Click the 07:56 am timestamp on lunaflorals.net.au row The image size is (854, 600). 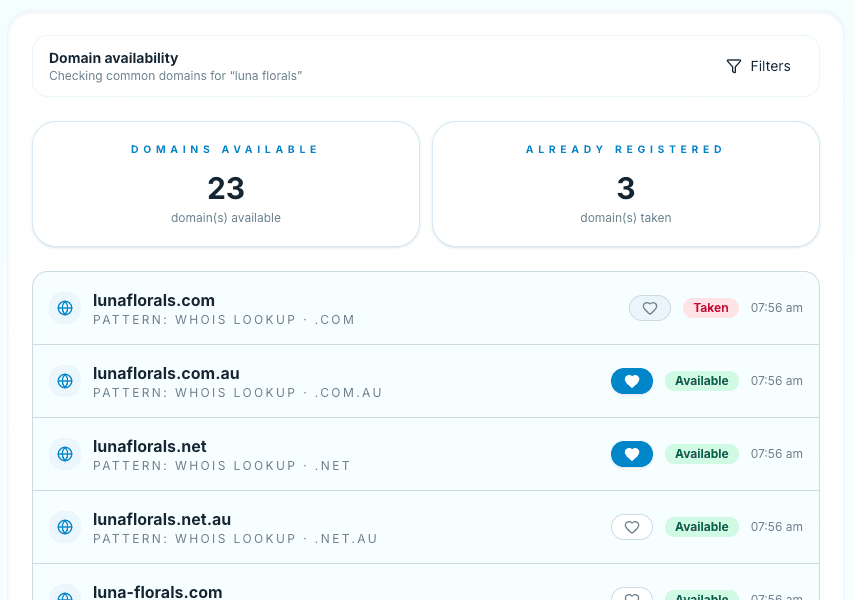click(777, 527)
